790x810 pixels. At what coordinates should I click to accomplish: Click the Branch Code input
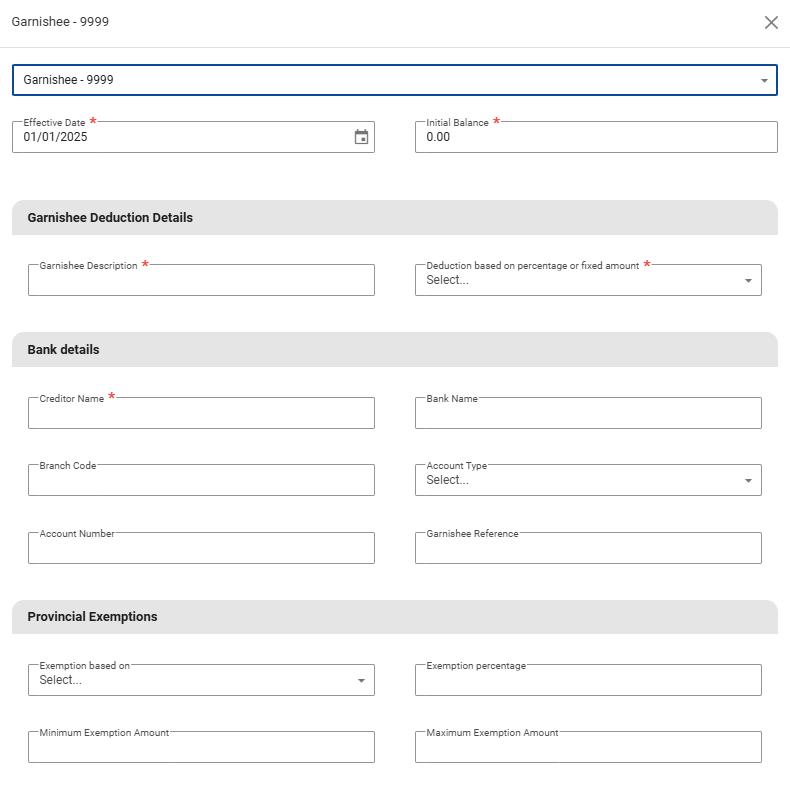pos(201,481)
